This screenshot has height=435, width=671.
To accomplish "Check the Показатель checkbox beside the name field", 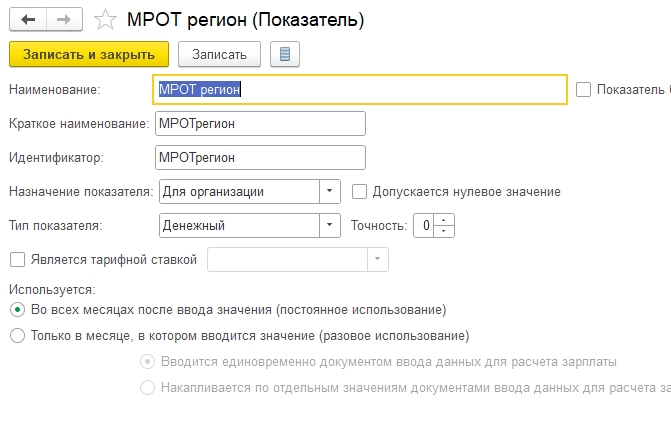I will pyautogui.click(x=584, y=89).
